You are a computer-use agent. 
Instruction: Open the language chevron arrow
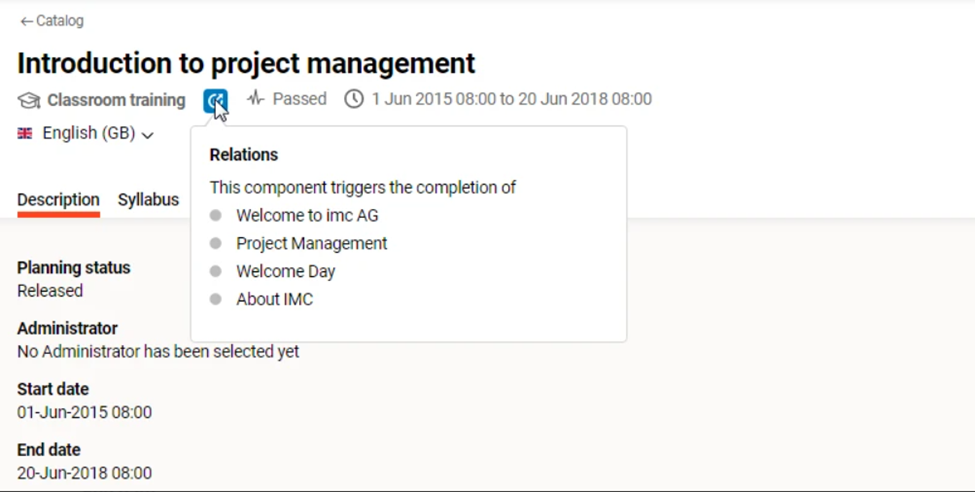(x=148, y=135)
